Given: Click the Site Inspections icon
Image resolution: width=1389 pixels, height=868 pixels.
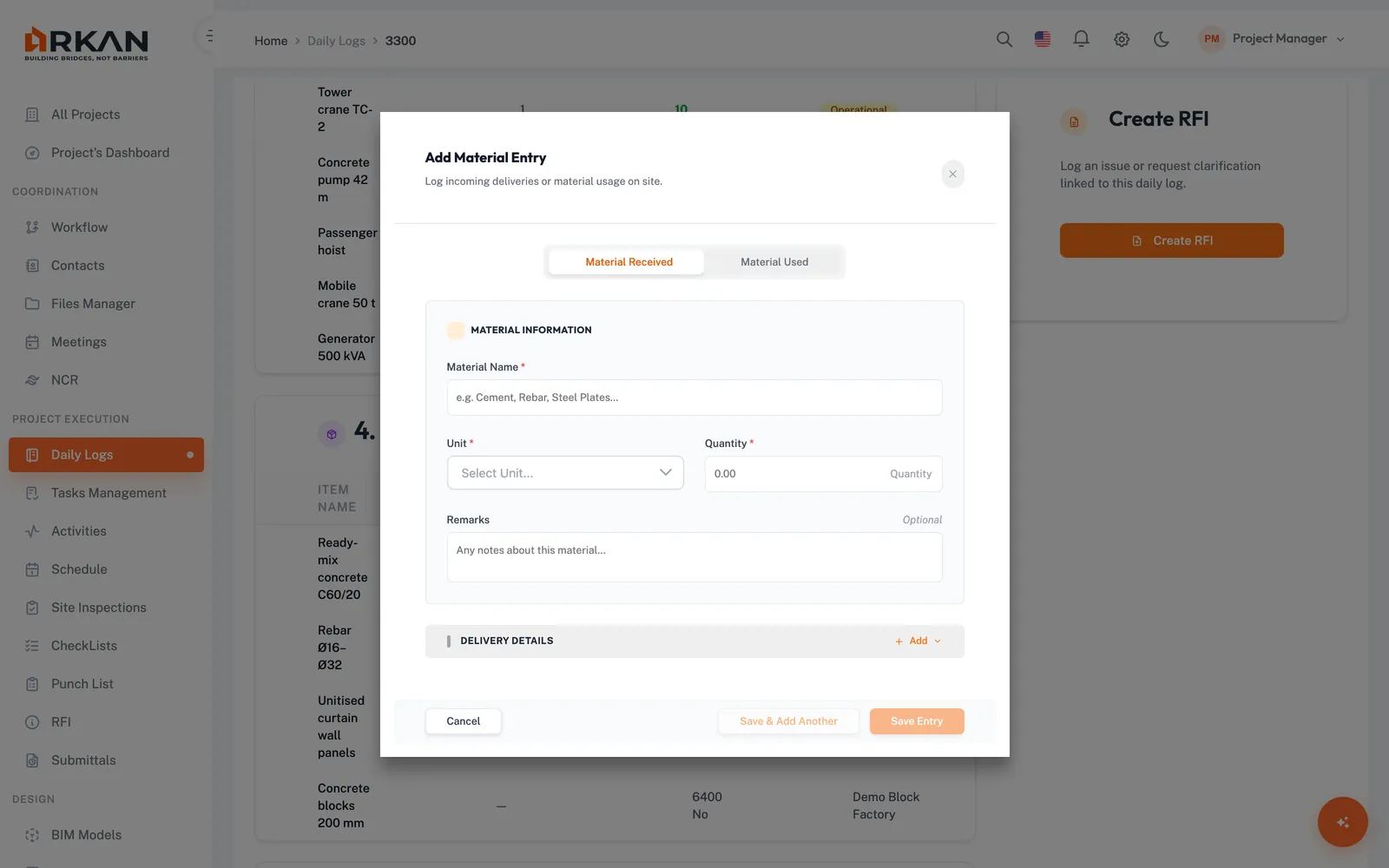Looking at the screenshot, I should [x=32, y=608].
